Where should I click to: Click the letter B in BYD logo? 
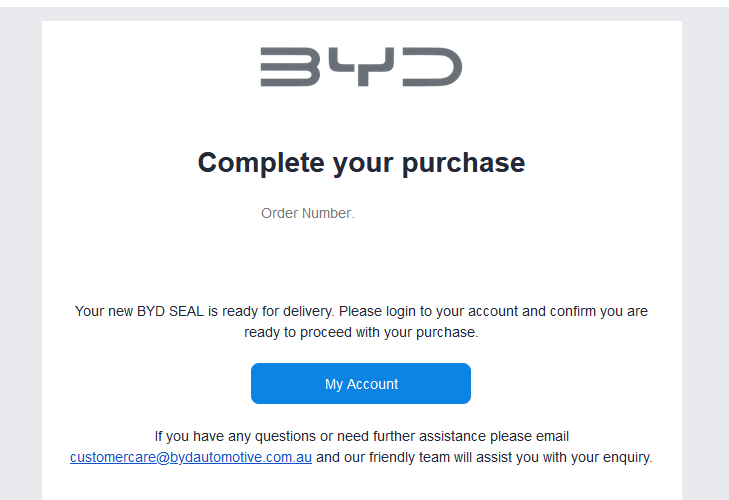pyautogui.click(x=289, y=66)
